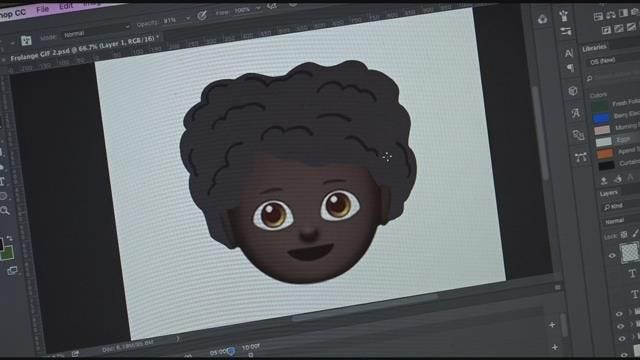Add track with lower timeline plus button

click(x=555, y=347)
